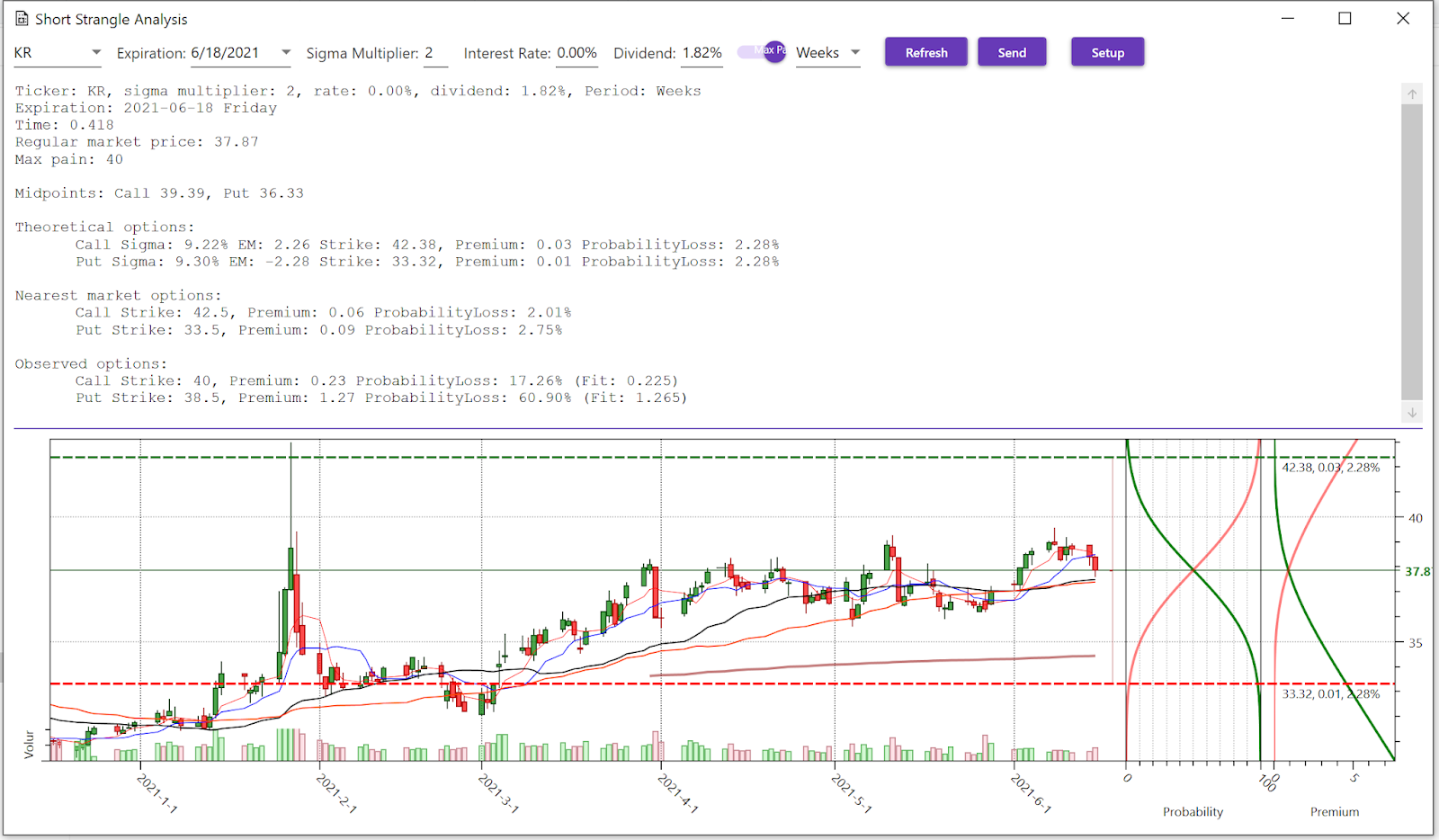This screenshot has height=840, width=1439.
Task: Toggle the Max Pain switch
Action: 762,51
